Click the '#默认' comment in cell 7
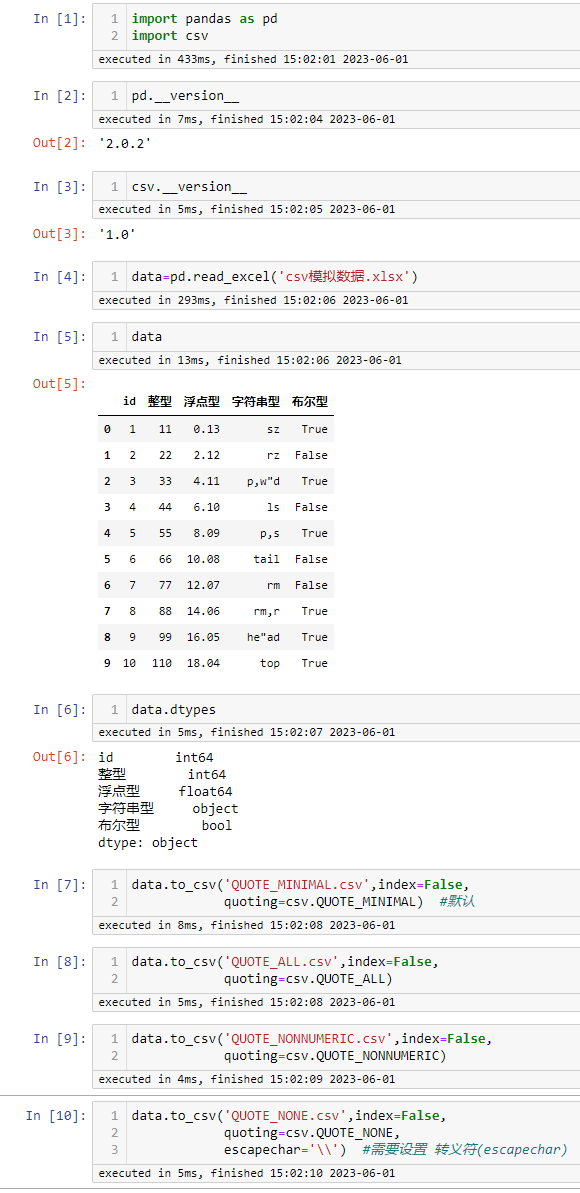This screenshot has height=1193, width=580. (457, 902)
